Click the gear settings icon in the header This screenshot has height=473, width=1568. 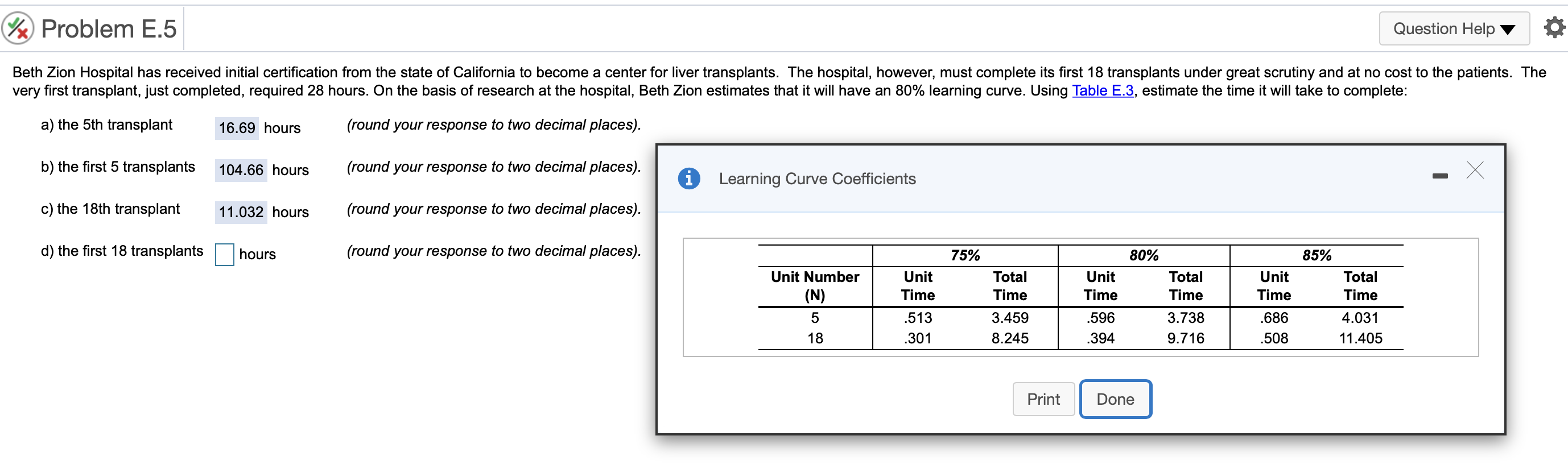pyautogui.click(x=1553, y=27)
